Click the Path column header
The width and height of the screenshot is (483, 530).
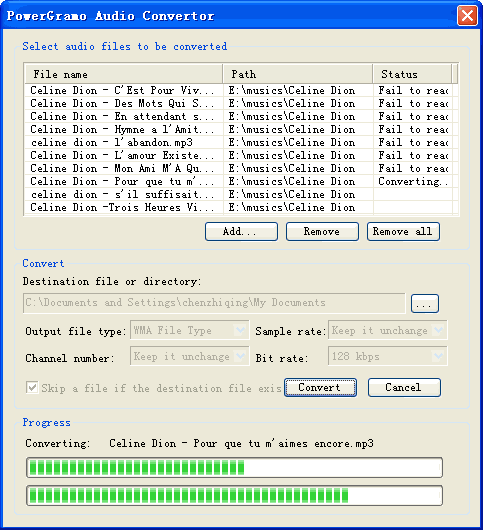point(298,74)
